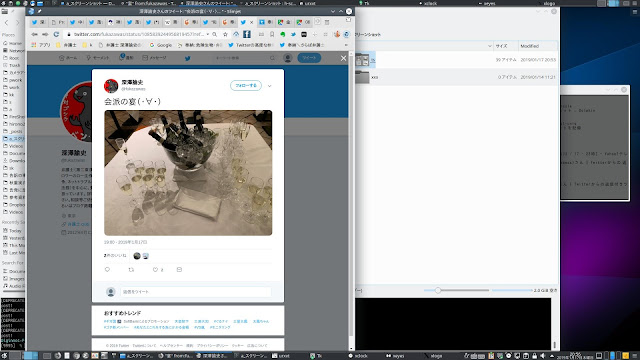The height and width of the screenshot is (360, 640).
Task: Click the direct message envelope icon under tweet
Action: point(179,269)
